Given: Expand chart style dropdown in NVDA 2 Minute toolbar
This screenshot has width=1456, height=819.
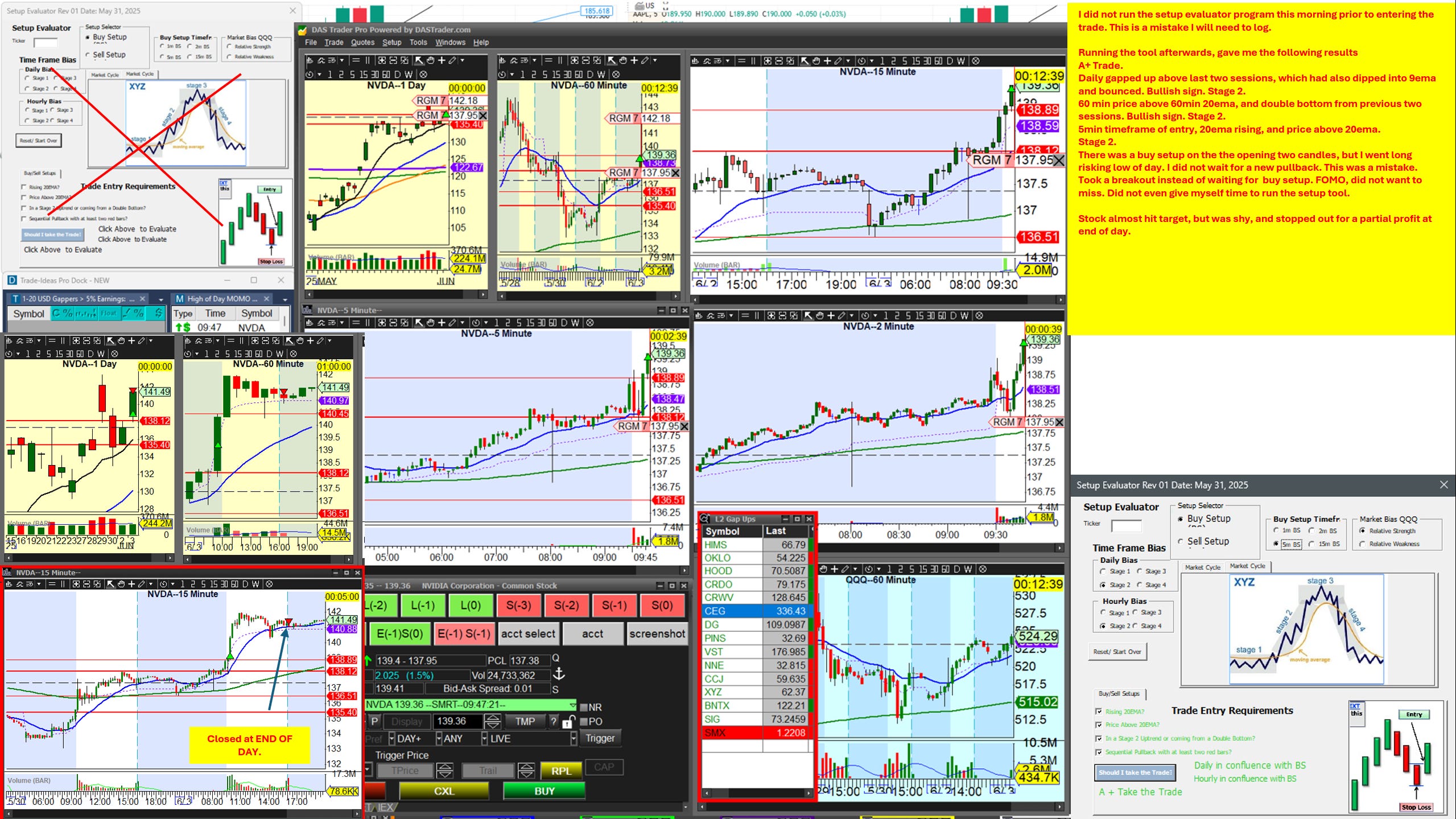Looking at the screenshot, I should tap(731, 315).
